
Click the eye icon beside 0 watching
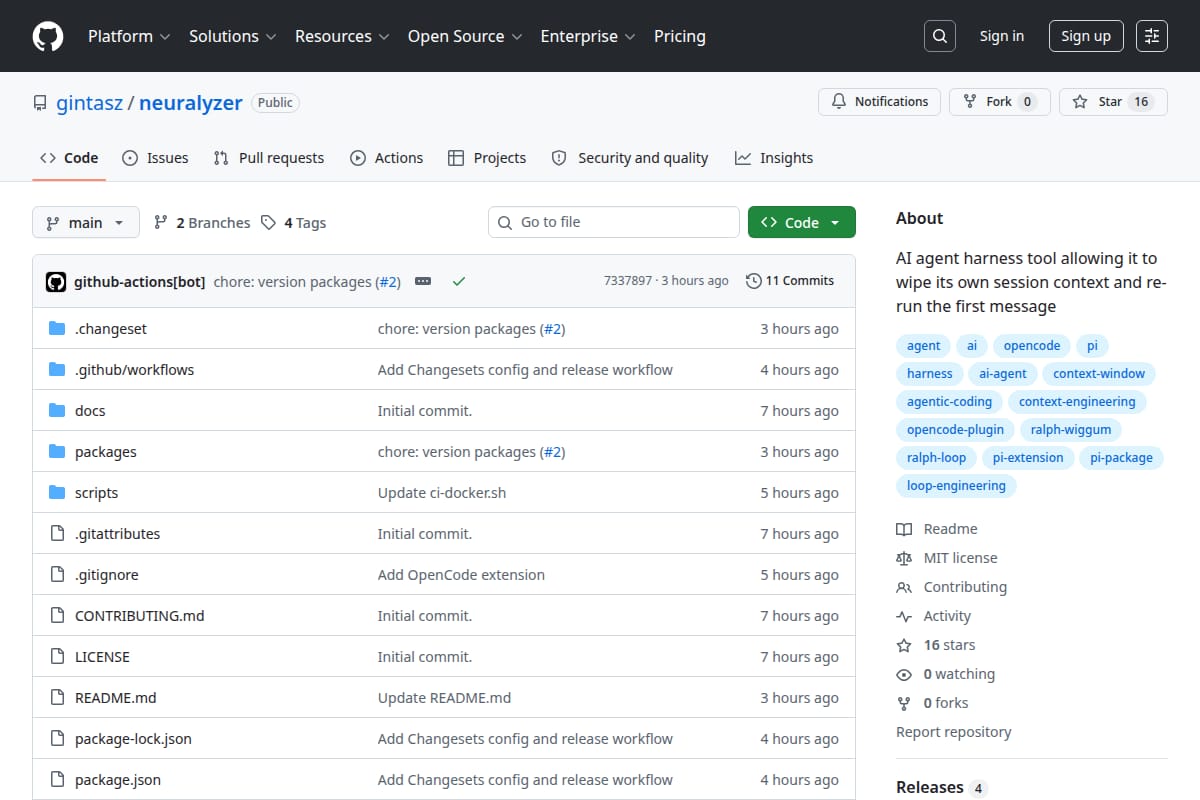904,674
